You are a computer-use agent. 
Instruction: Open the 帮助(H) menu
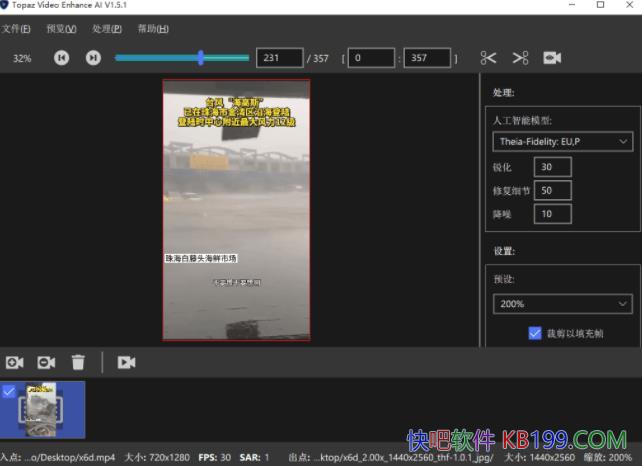click(x=153, y=29)
